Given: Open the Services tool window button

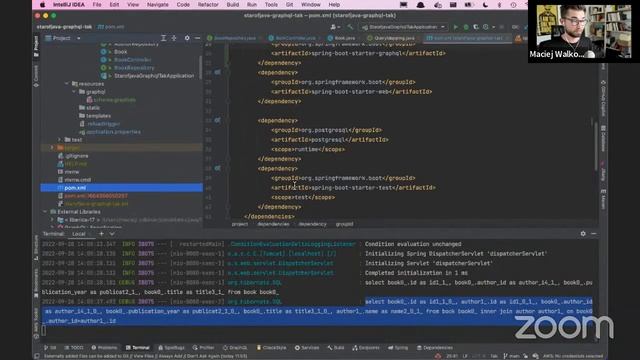Looking at the screenshot, I should (x=307, y=348).
